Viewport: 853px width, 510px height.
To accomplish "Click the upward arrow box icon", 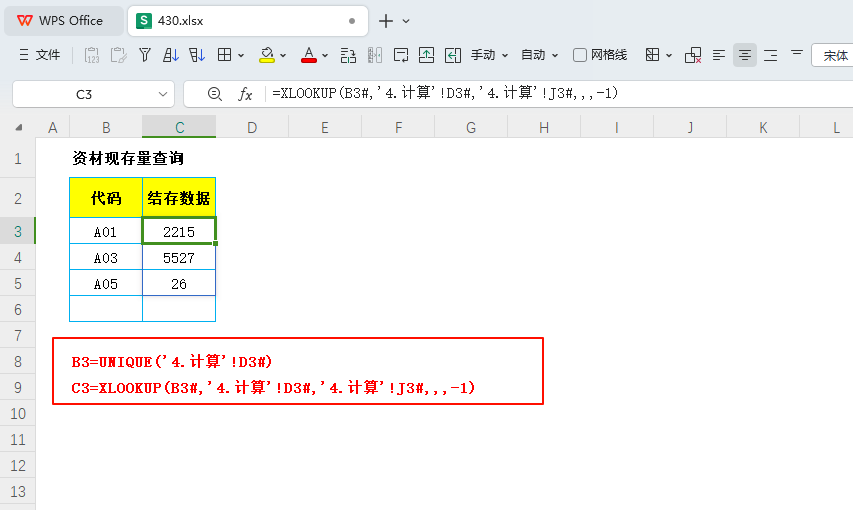I will pos(426,55).
